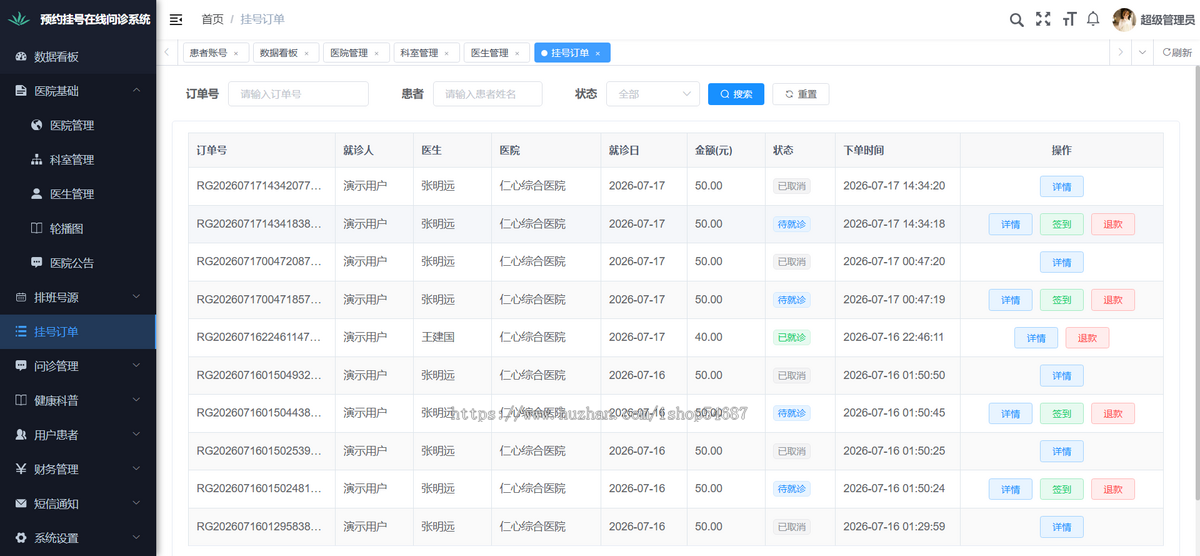This screenshot has height=556, width=1200.
Task: Go to 首页 breadcrumb link
Action: pos(212,19)
